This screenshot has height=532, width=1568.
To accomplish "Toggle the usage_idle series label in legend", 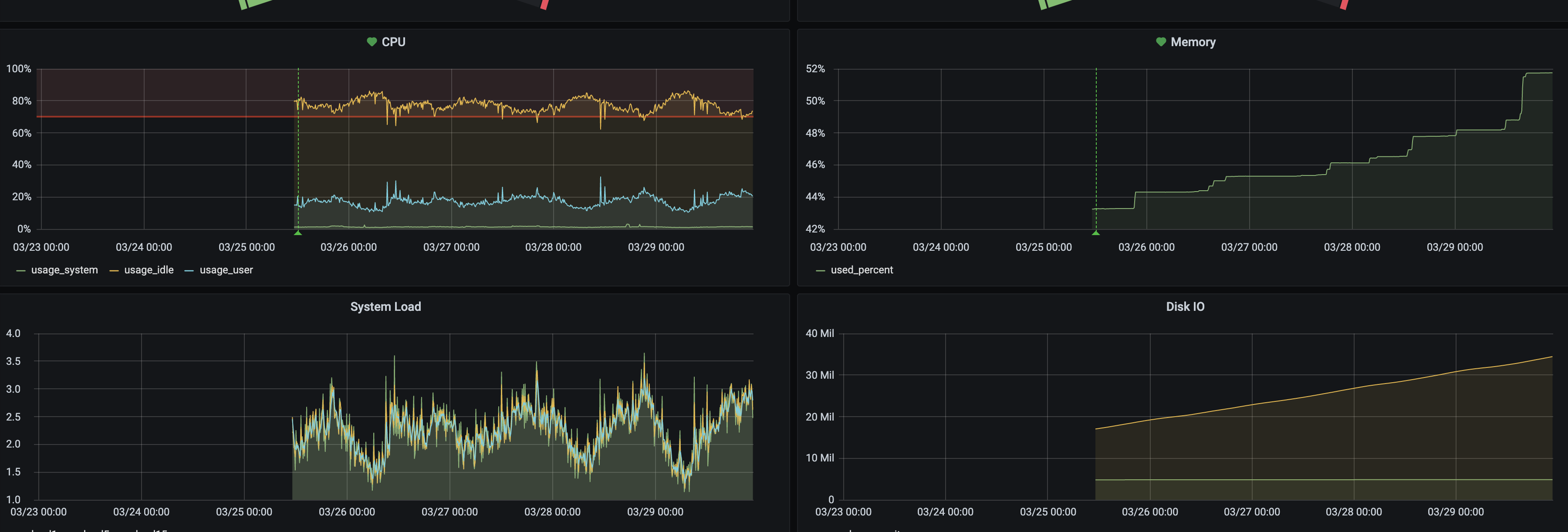I will click(x=149, y=270).
